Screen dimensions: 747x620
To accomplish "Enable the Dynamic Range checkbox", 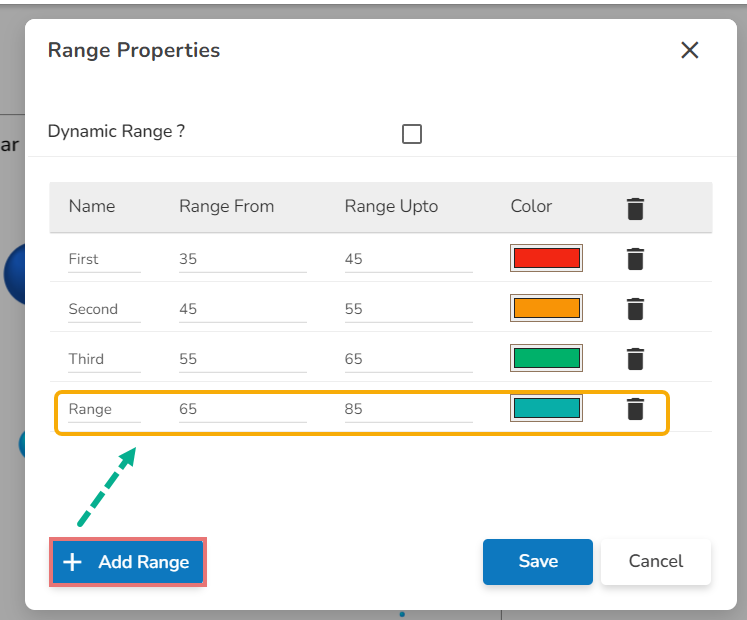I will (412, 134).
